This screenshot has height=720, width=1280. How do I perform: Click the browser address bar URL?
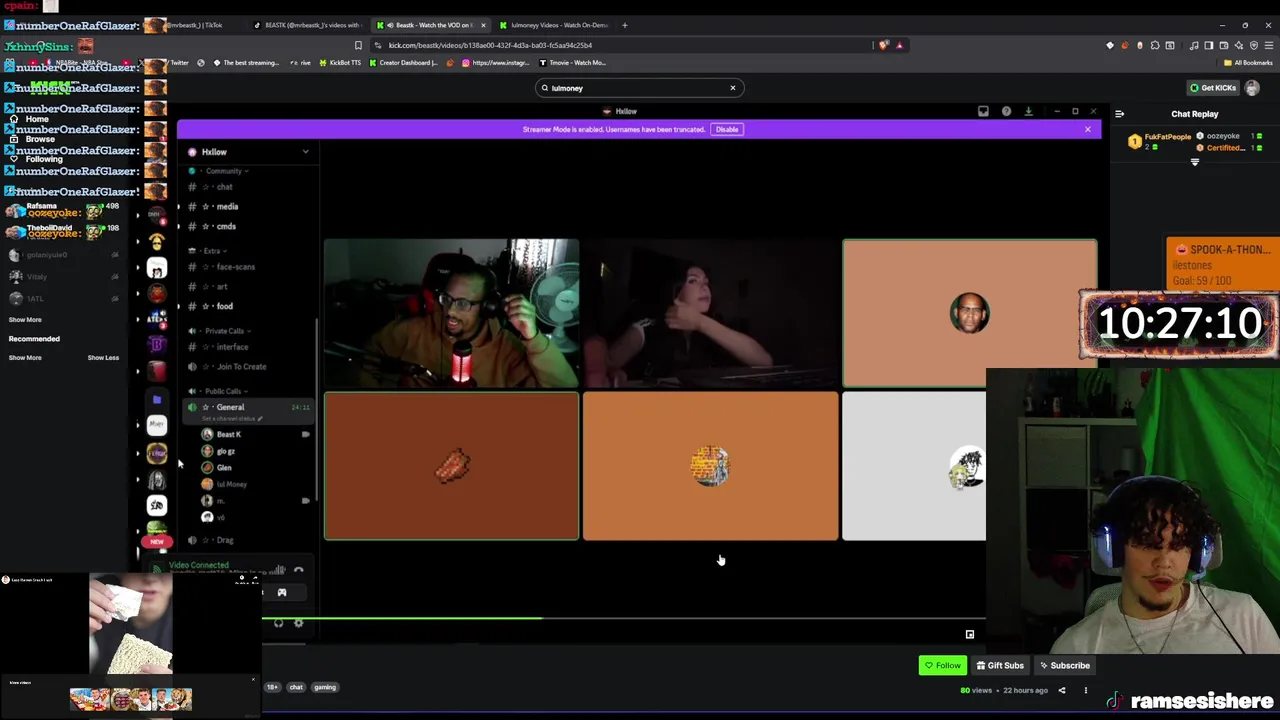point(490,45)
